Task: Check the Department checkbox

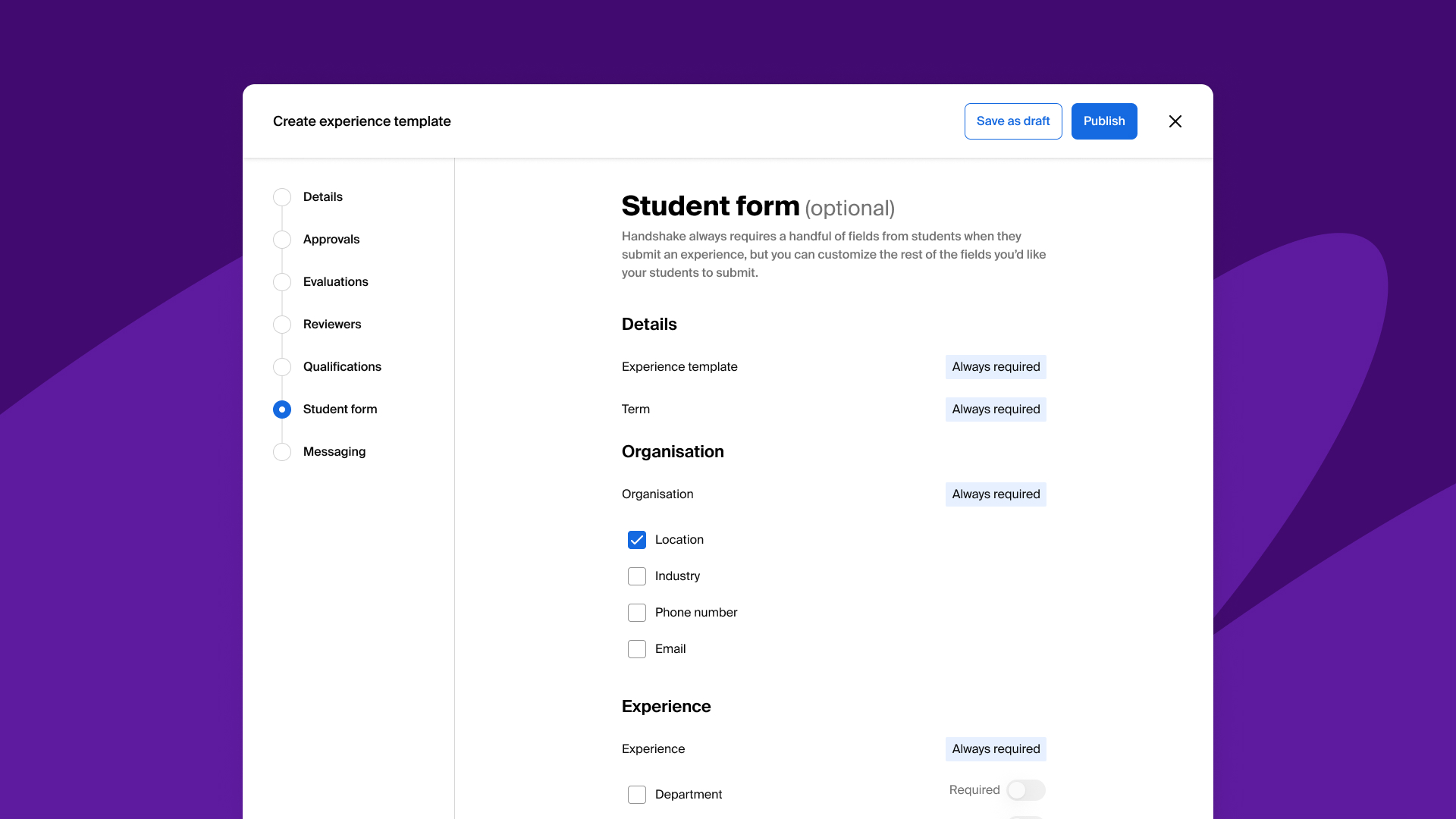Action: click(x=637, y=795)
